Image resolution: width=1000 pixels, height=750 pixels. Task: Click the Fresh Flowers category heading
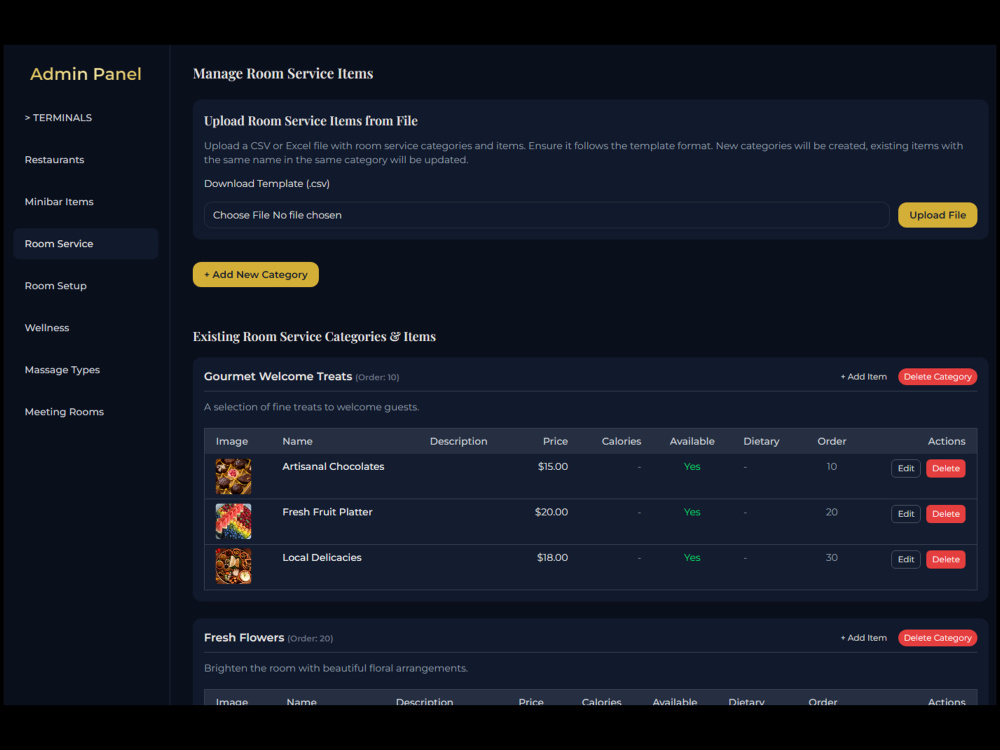244,638
